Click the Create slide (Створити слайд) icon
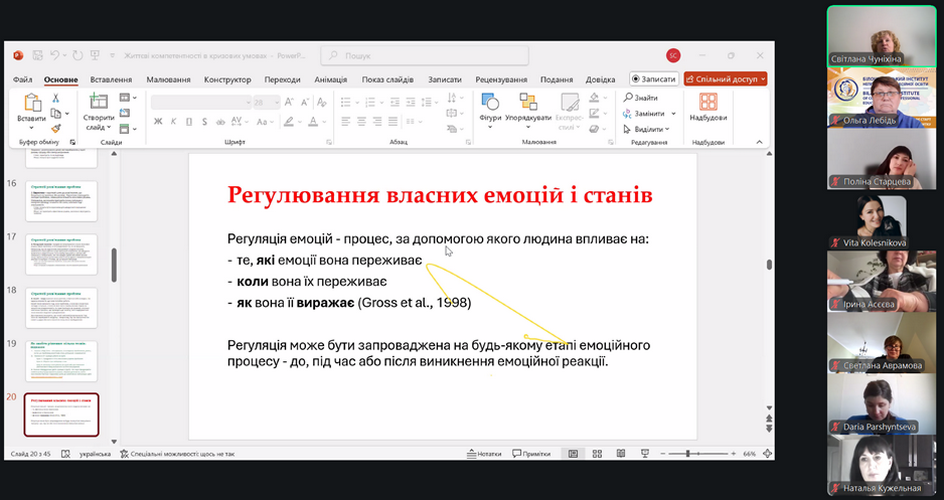This screenshot has width=944, height=500. (99, 103)
